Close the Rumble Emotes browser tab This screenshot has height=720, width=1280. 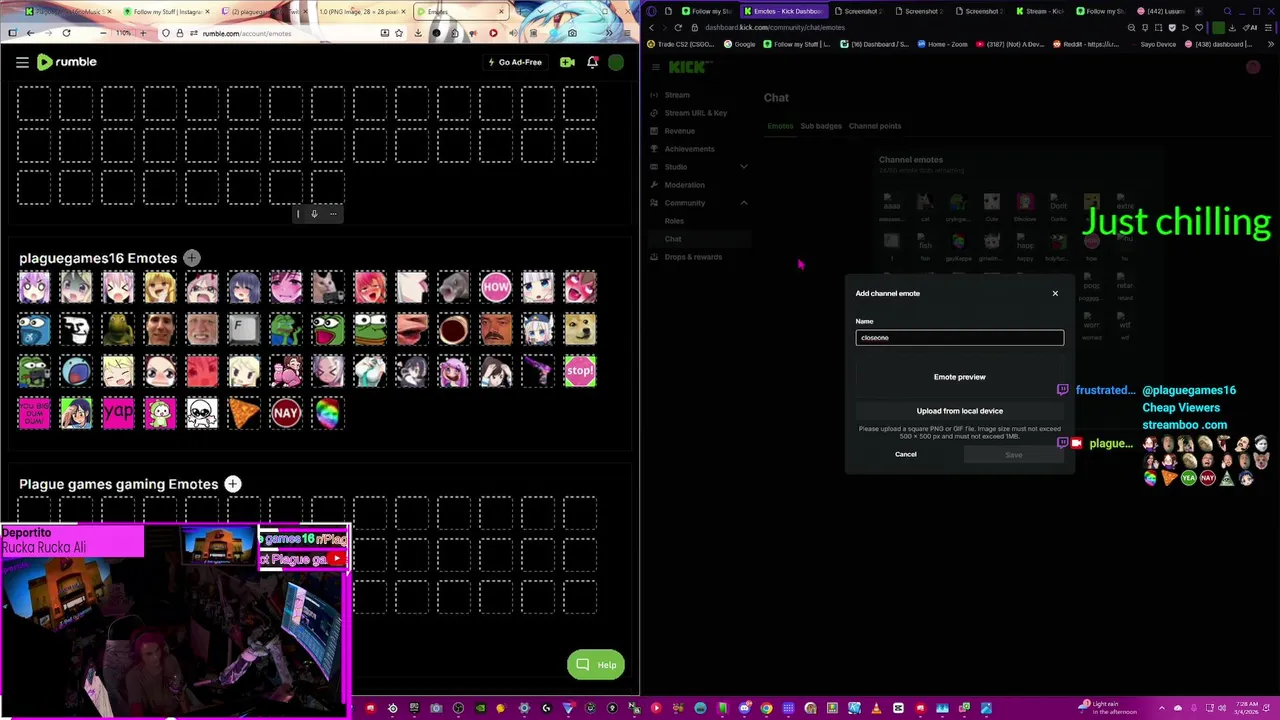[501, 12]
